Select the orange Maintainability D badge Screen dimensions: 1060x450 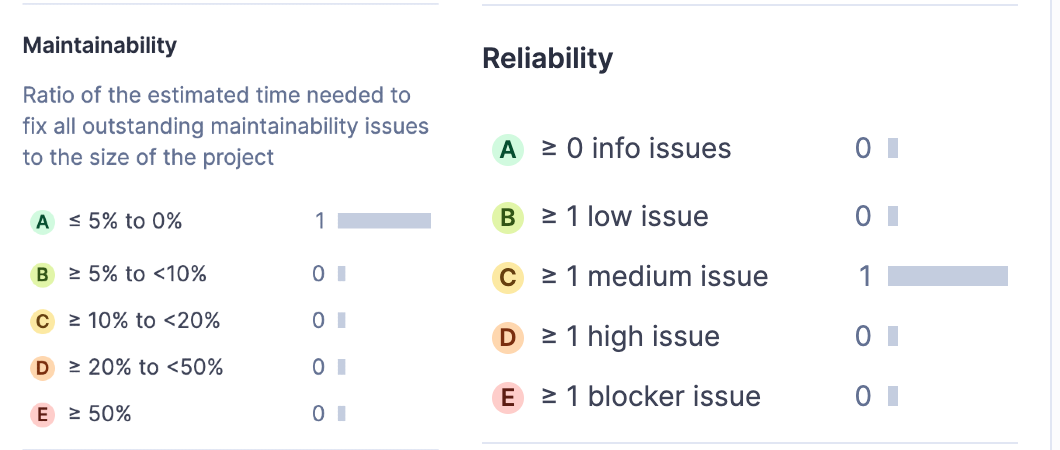click(42, 368)
